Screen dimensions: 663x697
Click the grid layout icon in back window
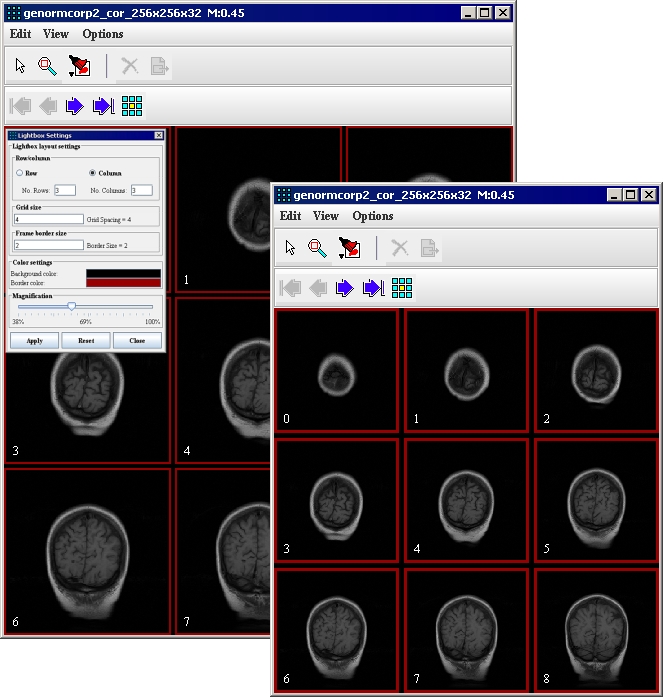(x=132, y=106)
